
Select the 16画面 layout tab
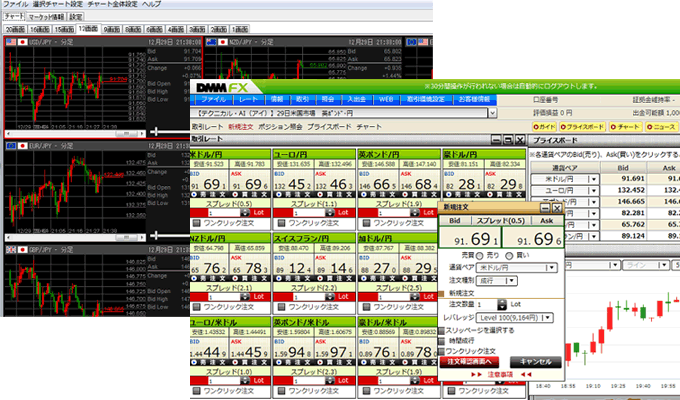click(39, 30)
